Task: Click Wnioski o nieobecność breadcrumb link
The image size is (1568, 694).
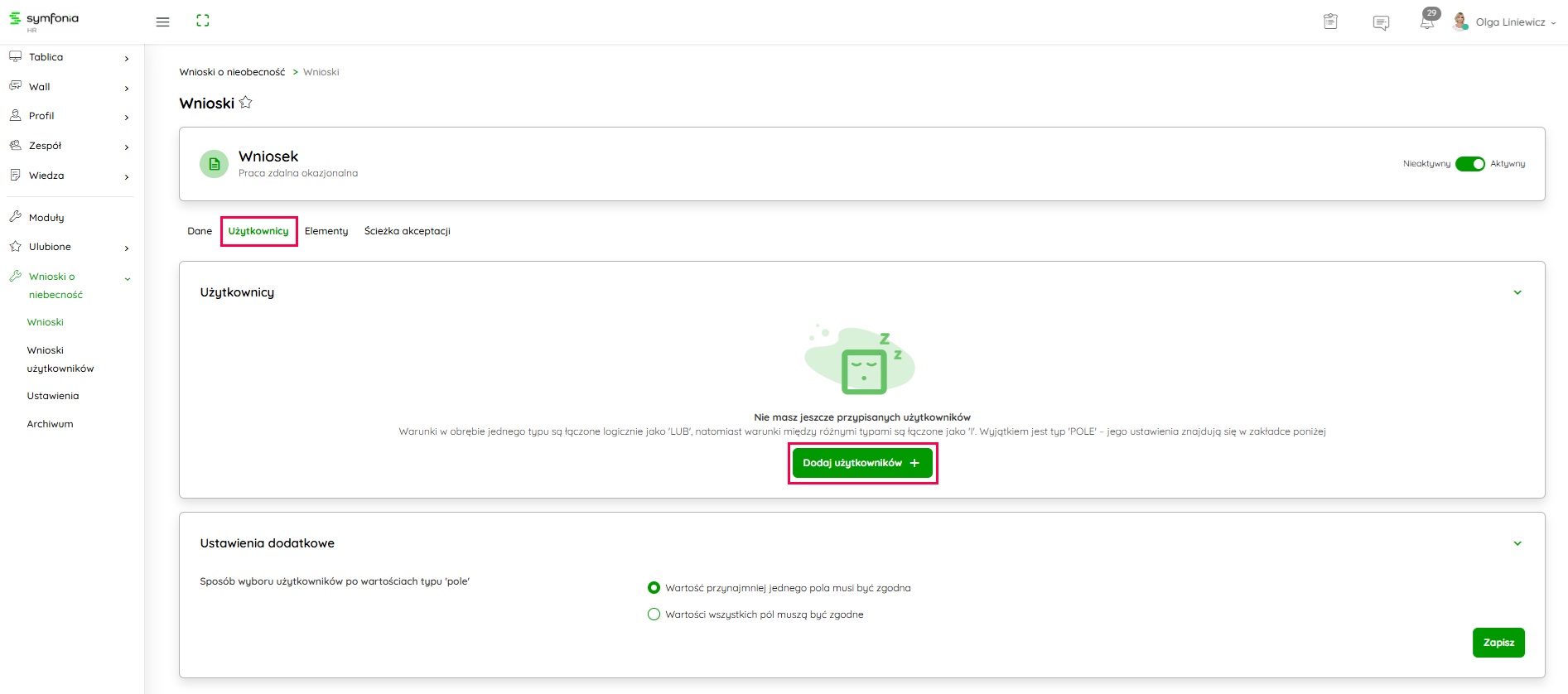Action: (x=232, y=72)
